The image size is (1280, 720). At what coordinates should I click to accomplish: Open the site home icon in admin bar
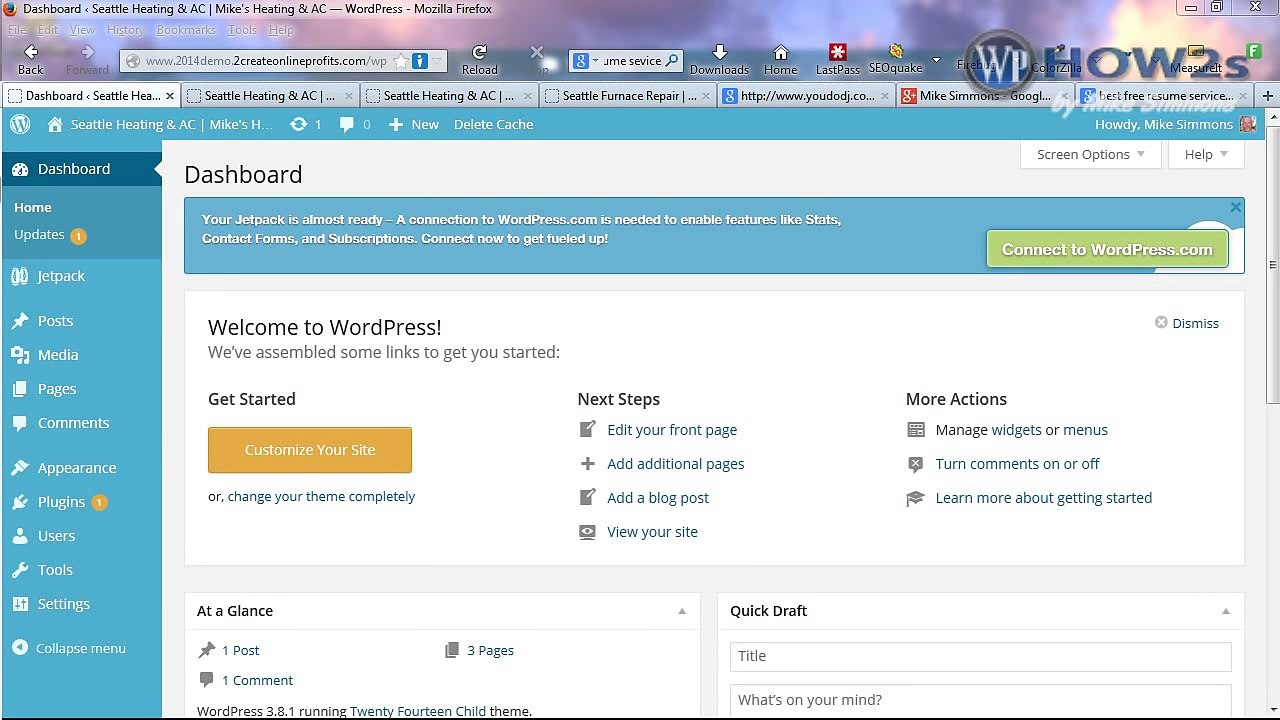point(55,124)
